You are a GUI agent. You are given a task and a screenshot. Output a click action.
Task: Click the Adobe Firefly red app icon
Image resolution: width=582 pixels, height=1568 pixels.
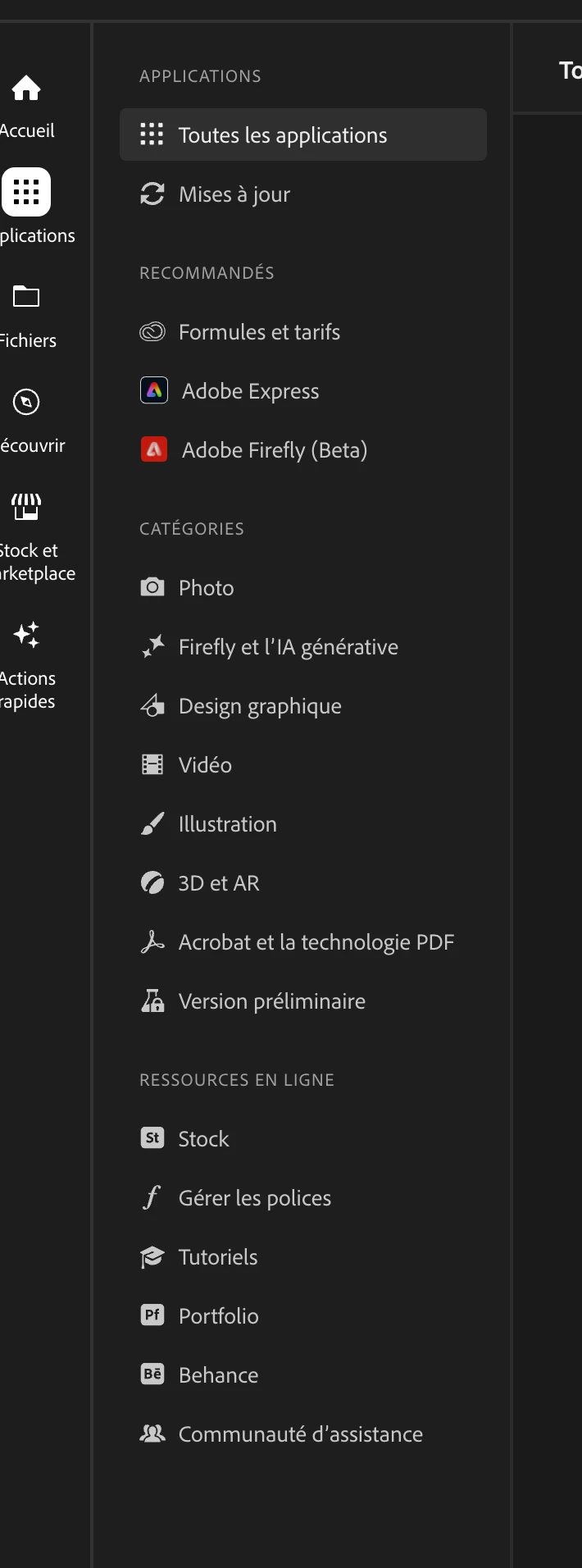[154, 449]
